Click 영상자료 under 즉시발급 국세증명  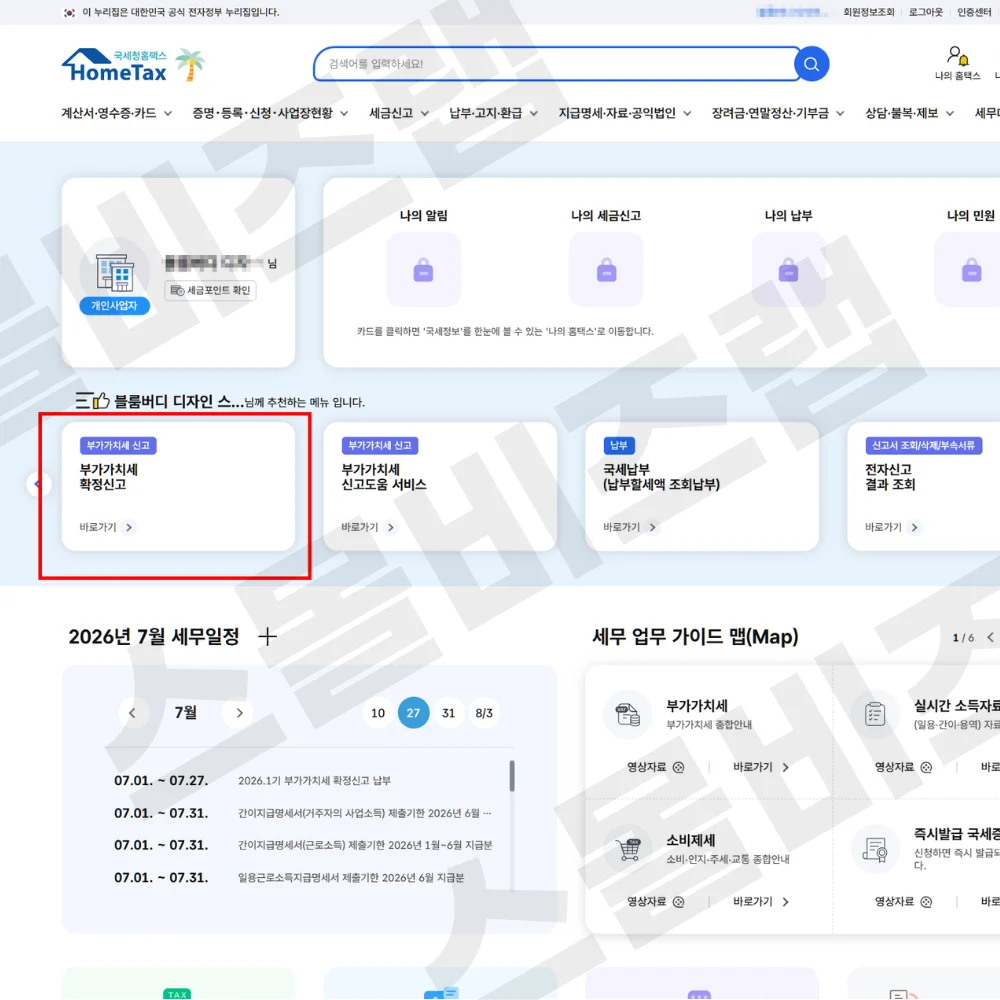(902, 902)
